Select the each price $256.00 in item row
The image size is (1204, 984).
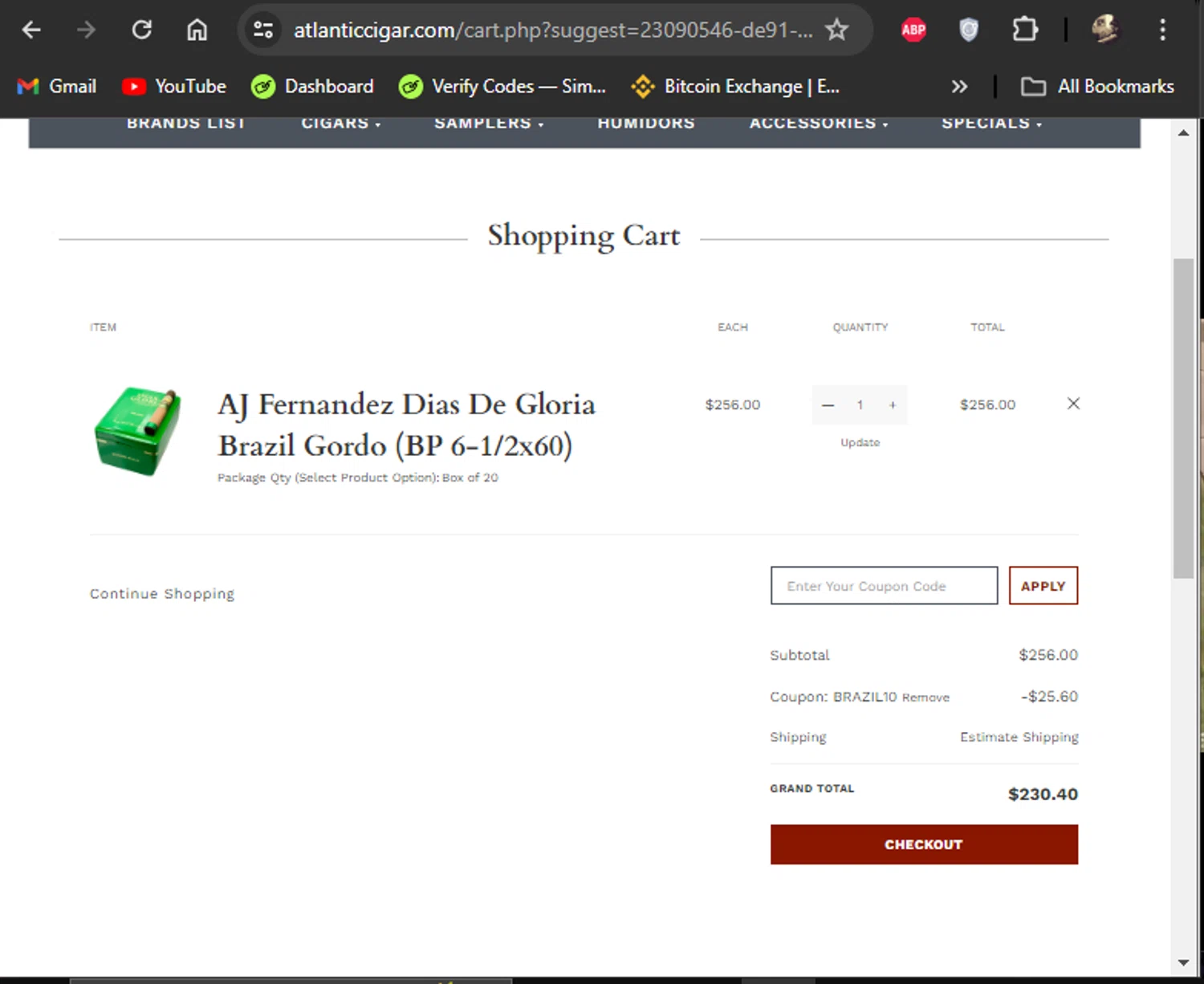[x=732, y=405]
